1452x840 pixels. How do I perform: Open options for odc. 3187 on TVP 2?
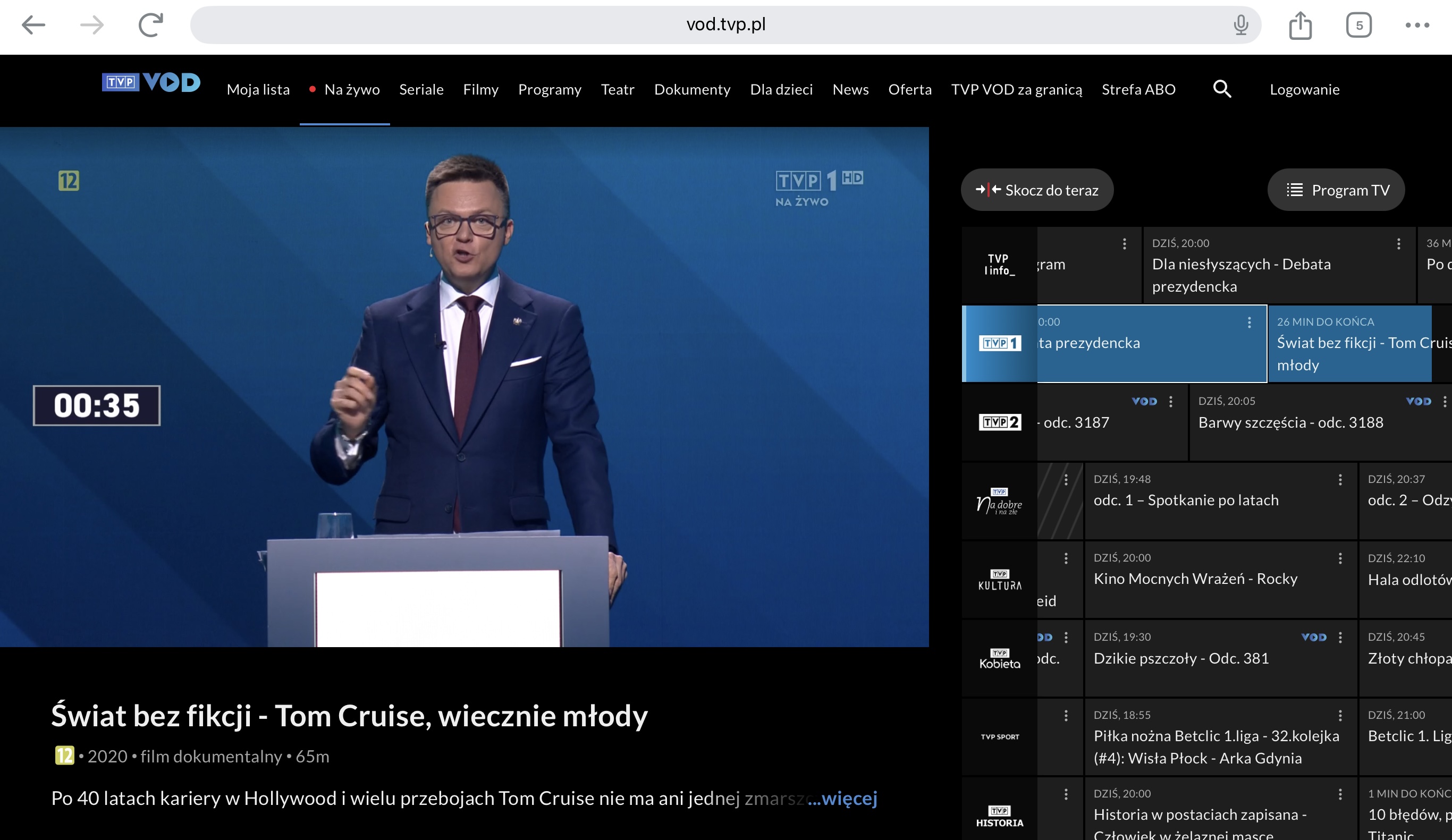pyautogui.click(x=1170, y=402)
